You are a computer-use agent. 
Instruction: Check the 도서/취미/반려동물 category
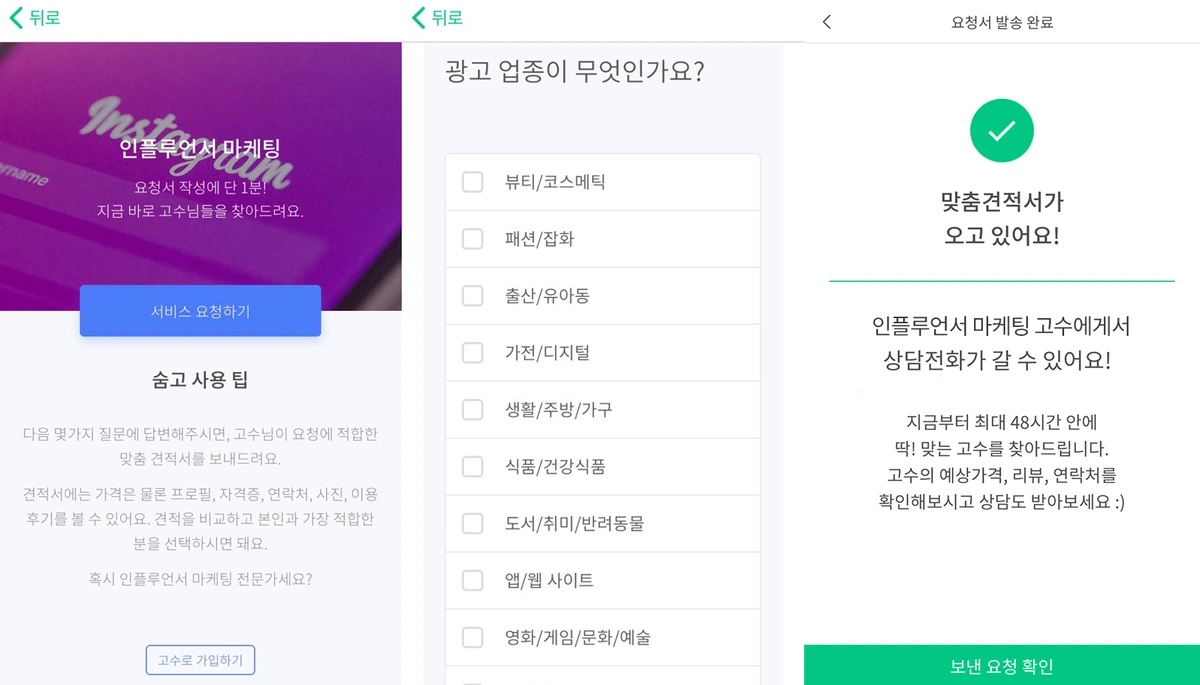coord(473,523)
